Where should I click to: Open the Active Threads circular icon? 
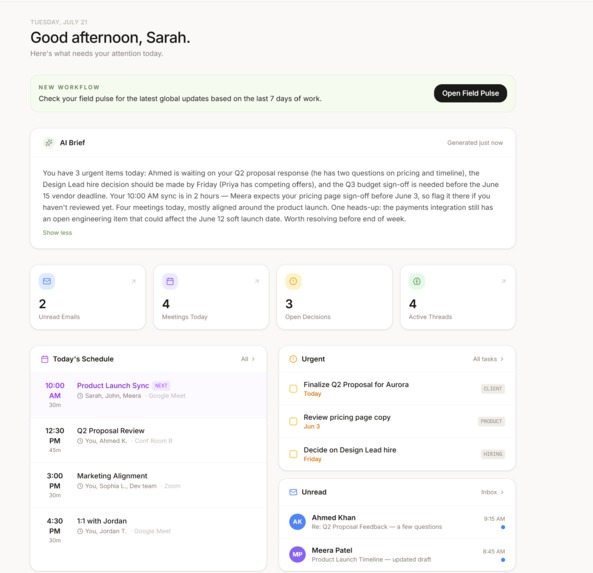(x=417, y=281)
